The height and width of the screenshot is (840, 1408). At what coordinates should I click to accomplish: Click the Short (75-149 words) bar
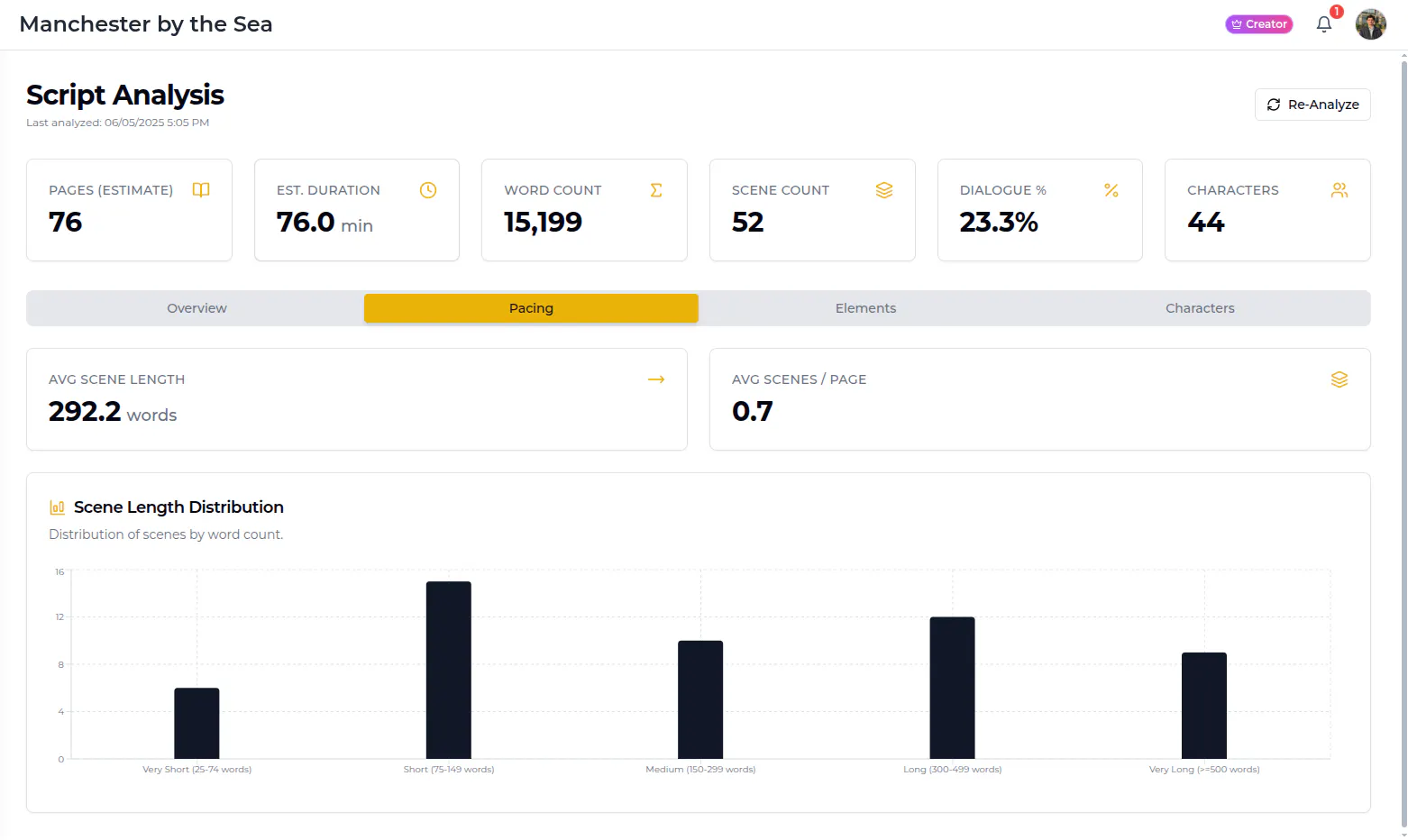coord(449,670)
